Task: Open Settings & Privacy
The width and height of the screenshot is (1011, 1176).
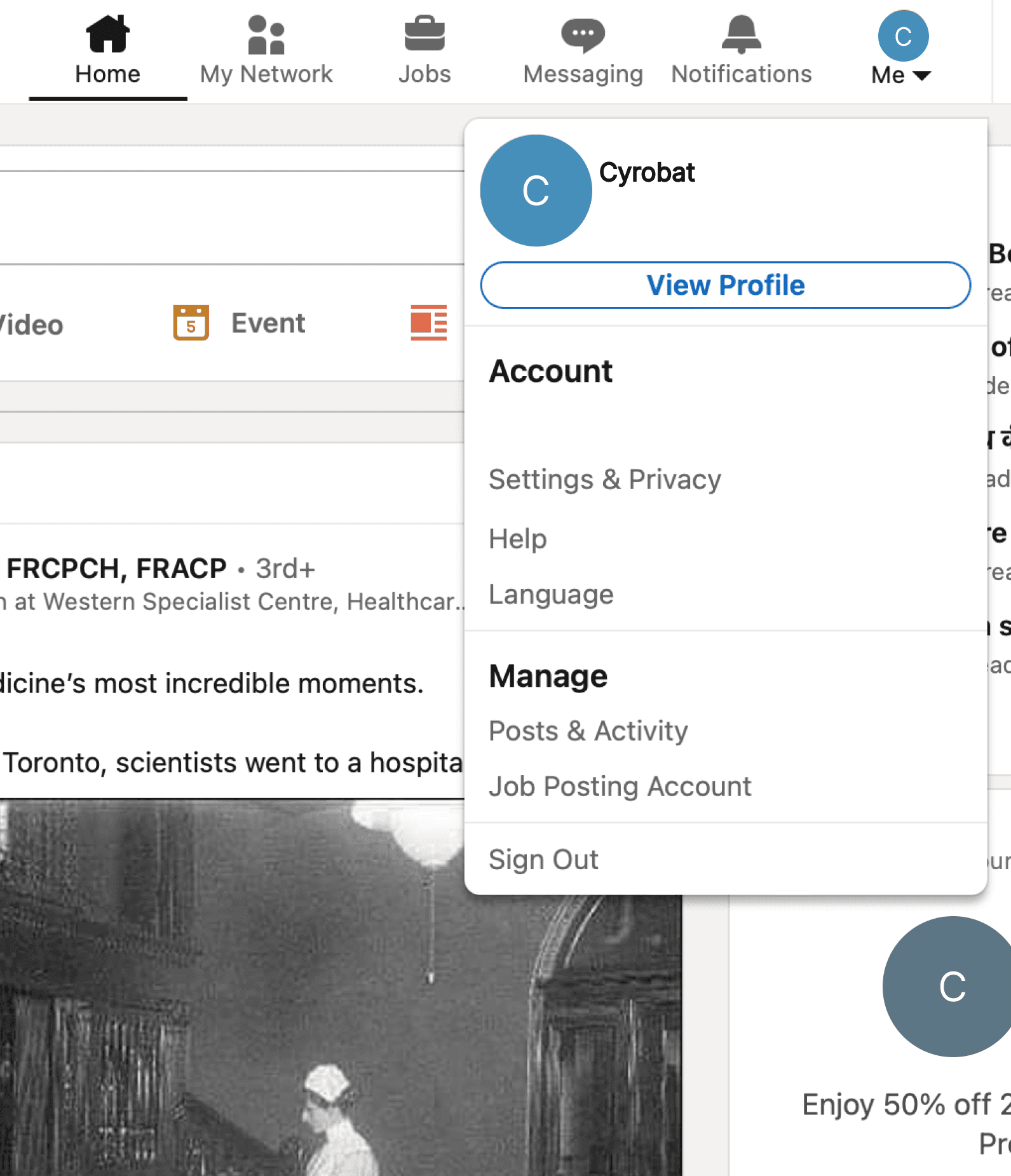Action: pyautogui.click(x=605, y=479)
